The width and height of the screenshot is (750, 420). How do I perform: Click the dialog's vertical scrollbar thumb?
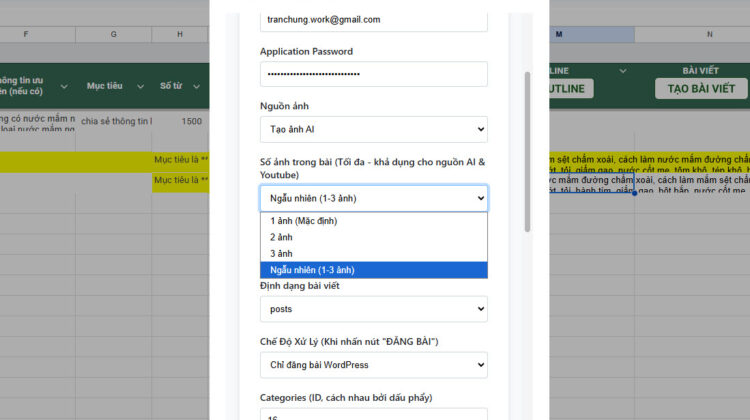[x=527, y=150]
